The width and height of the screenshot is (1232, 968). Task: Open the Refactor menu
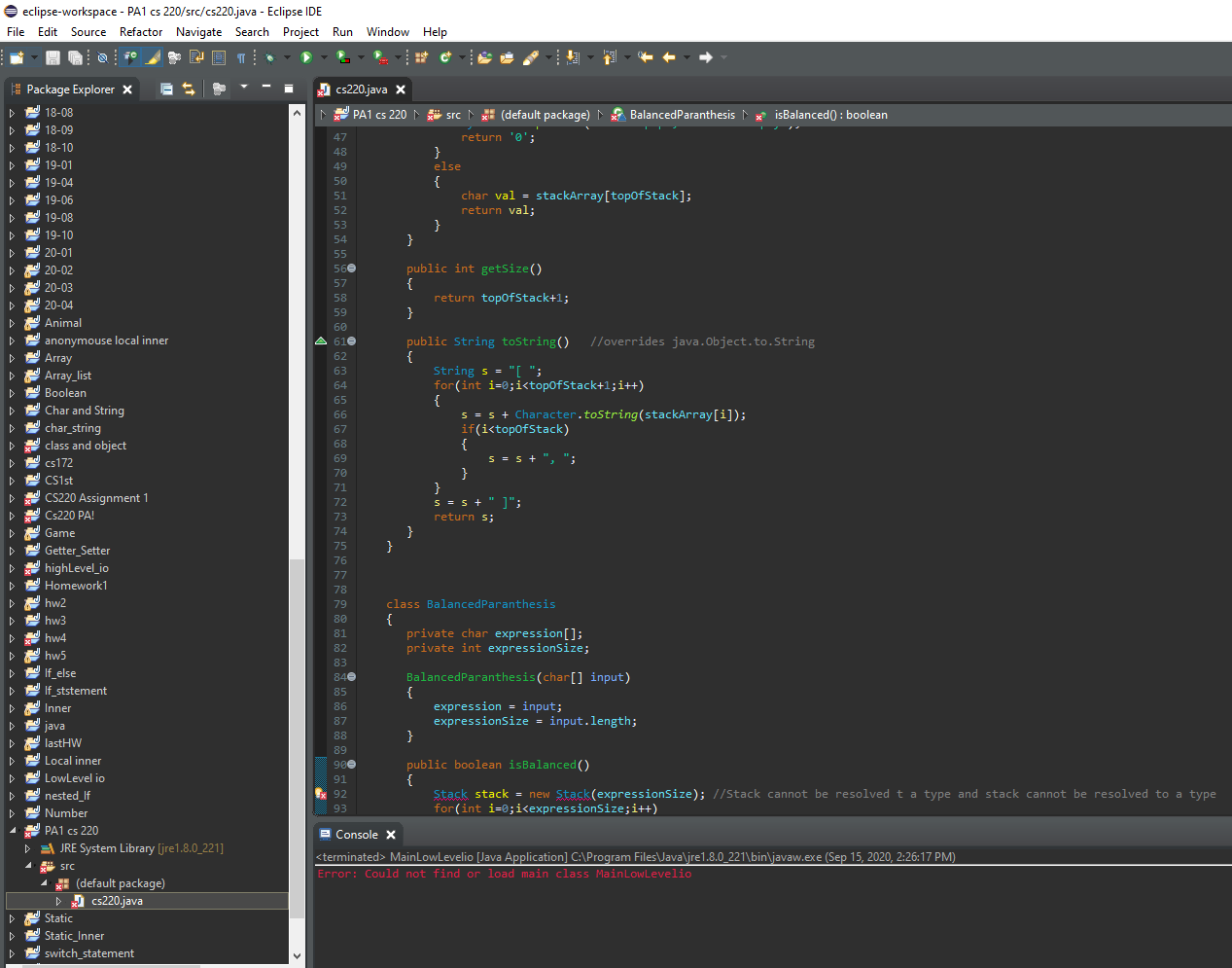(x=140, y=31)
